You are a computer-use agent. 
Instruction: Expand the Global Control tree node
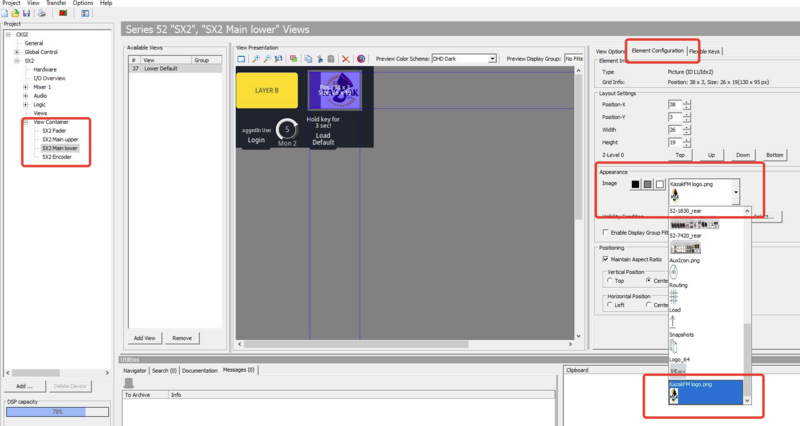point(17,52)
